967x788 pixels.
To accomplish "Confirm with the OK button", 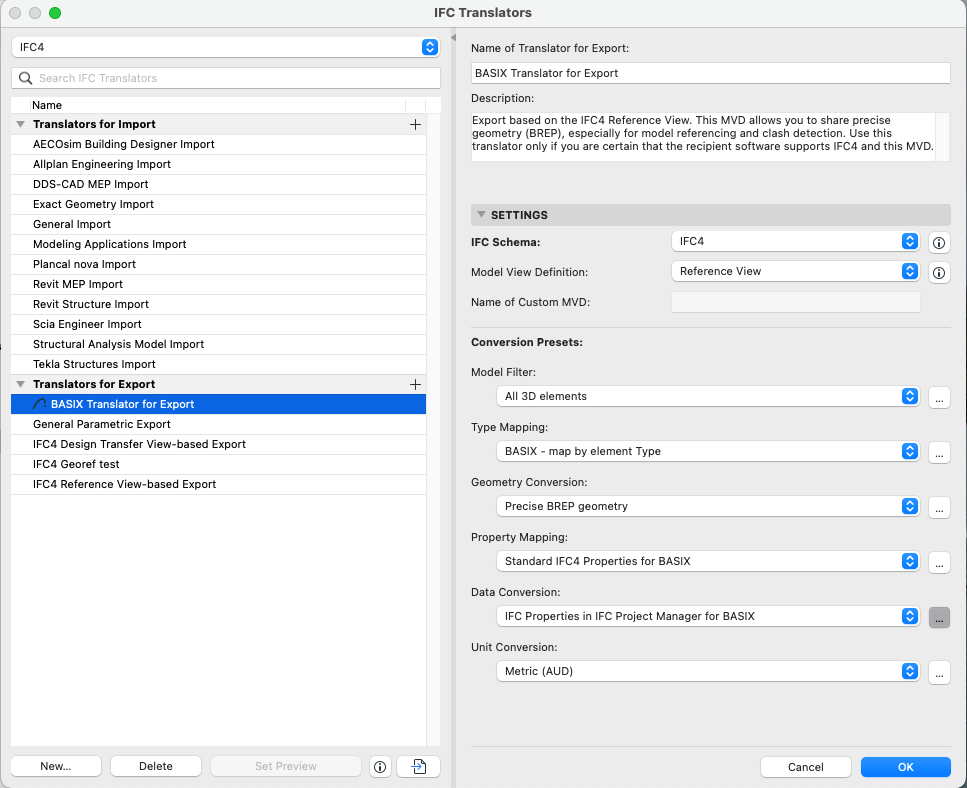I will [905, 767].
